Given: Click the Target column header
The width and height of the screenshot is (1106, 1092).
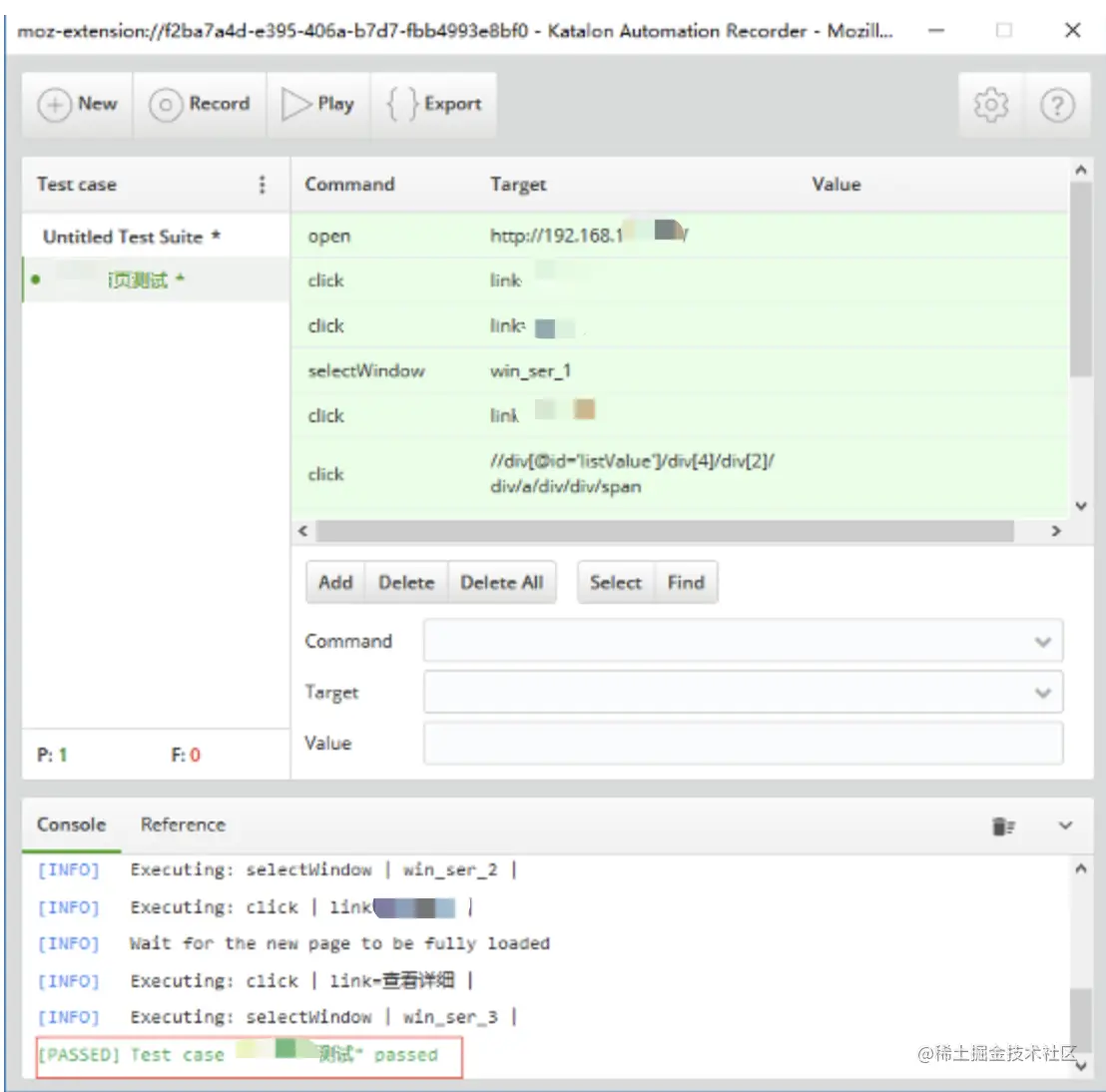Looking at the screenshot, I should click(x=518, y=185).
